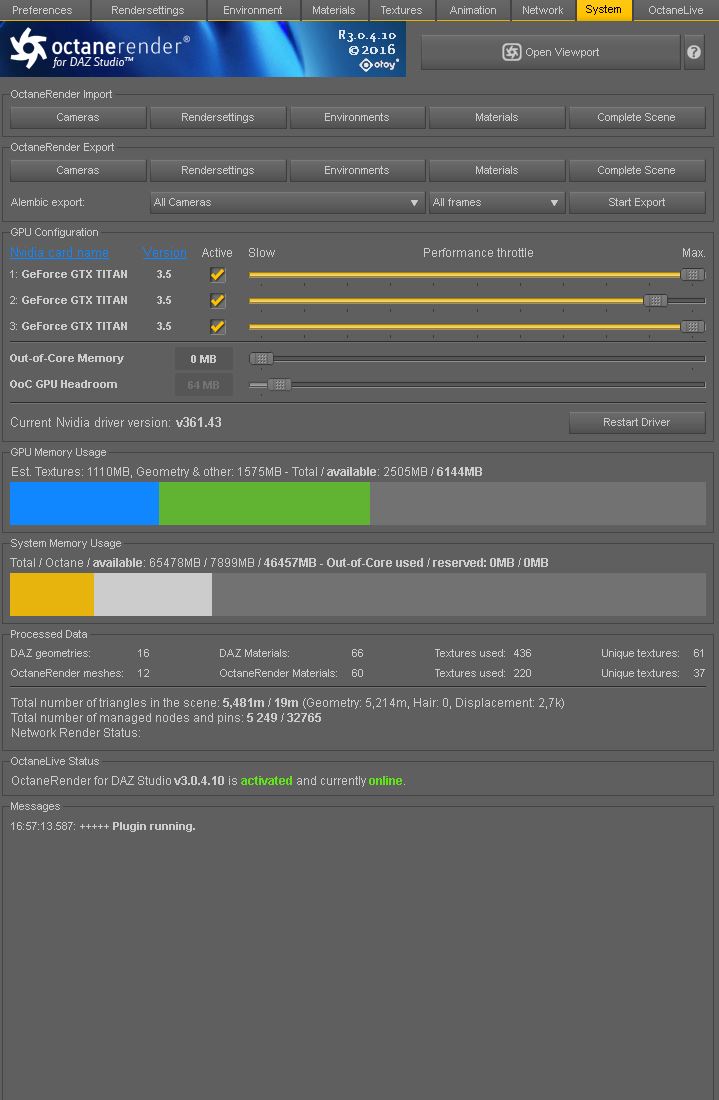Click the '3: GeForce GTX TITAN' label

point(69,326)
